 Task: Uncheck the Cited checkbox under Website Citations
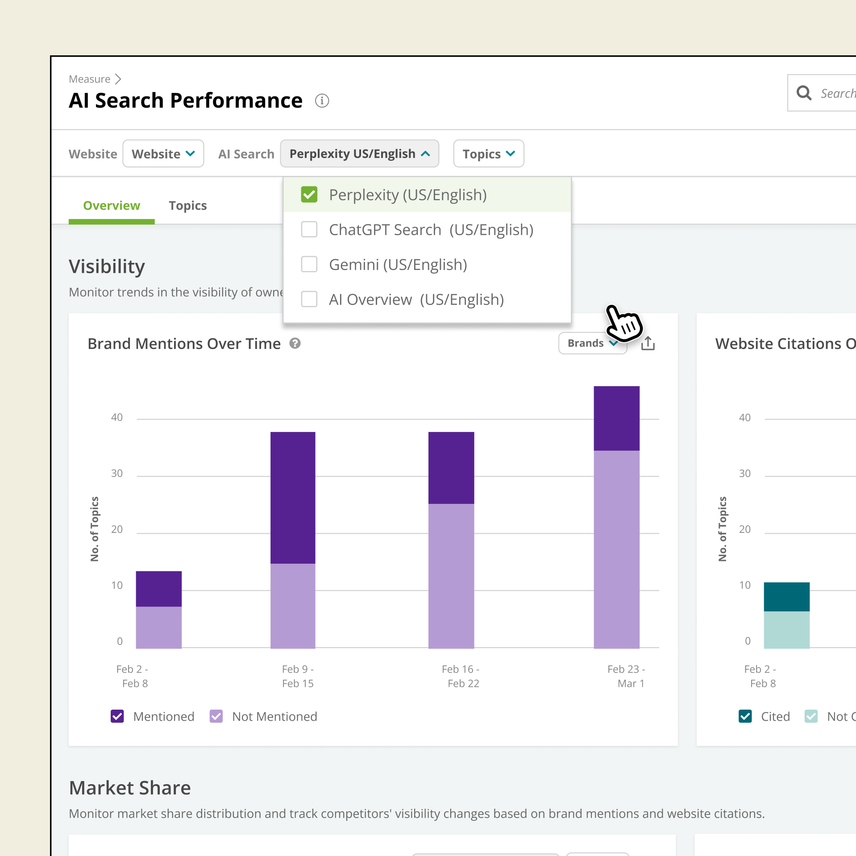[x=745, y=716]
